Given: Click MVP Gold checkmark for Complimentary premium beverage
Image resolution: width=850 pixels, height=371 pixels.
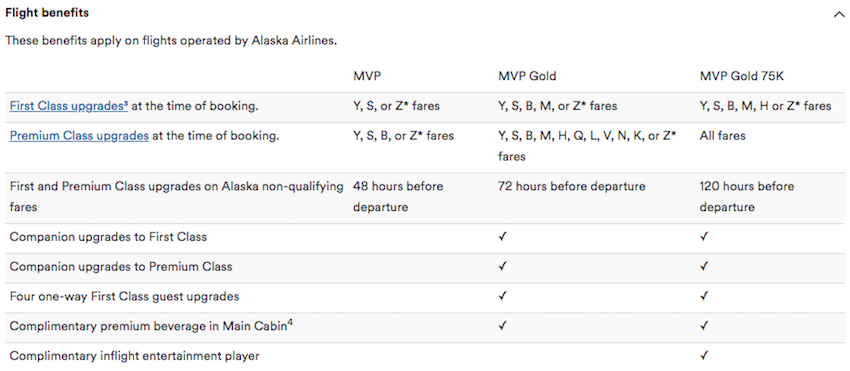Looking at the screenshot, I should [x=503, y=326].
